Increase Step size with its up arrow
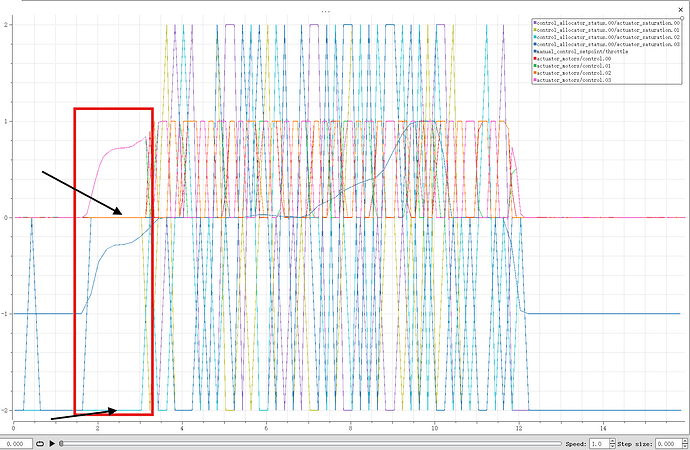Image resolution: width=690 pixels, height=450 pixels. (685, 441)
